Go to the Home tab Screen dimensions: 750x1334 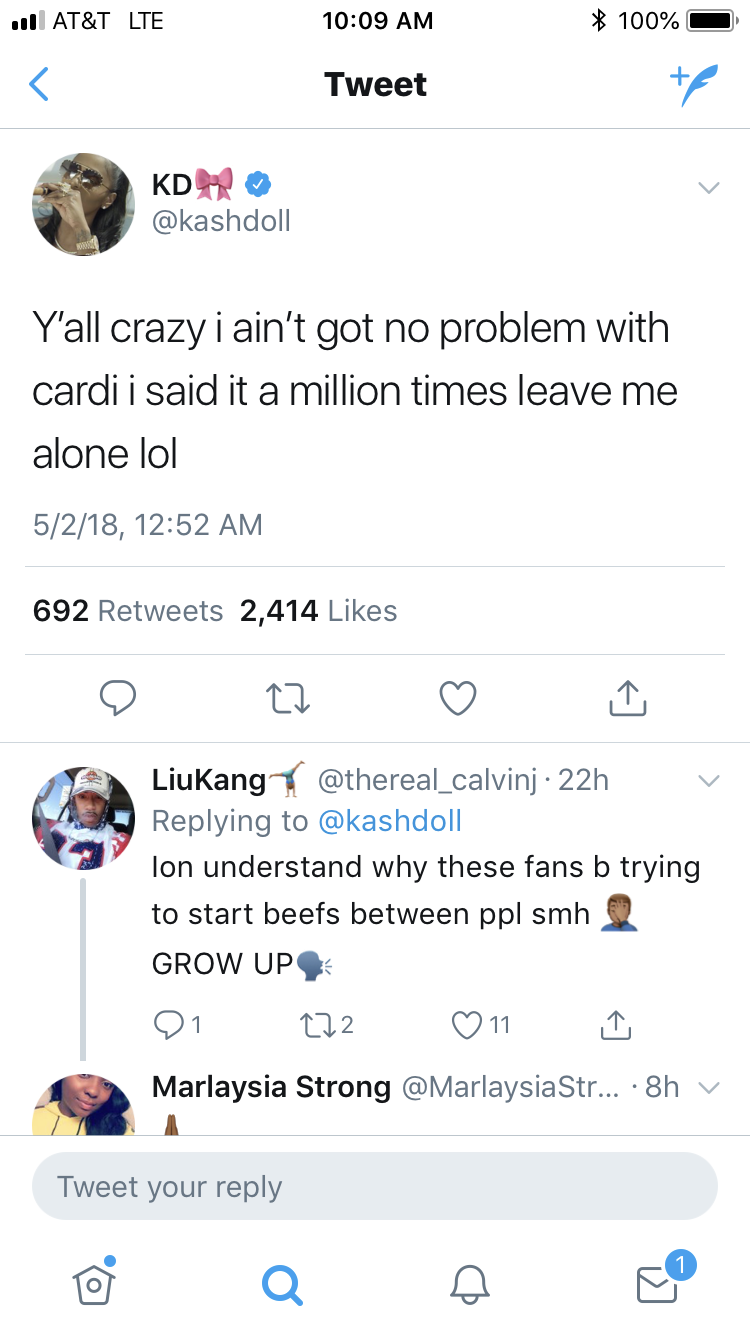93,1282
